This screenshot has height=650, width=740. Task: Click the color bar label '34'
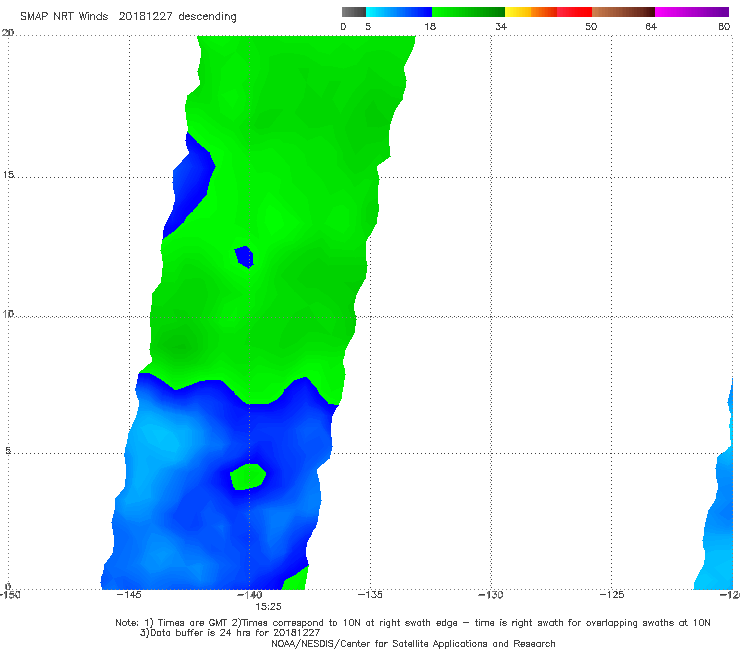pos(501,27)
